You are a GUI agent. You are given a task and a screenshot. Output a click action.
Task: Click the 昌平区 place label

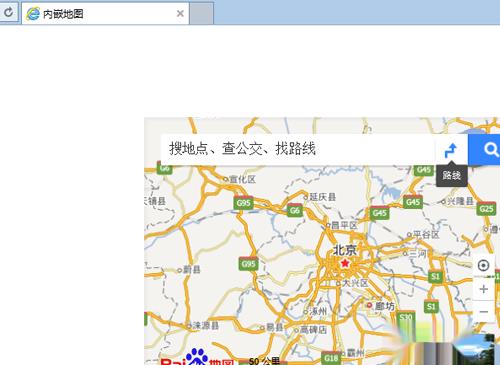[x=342, y=226]
